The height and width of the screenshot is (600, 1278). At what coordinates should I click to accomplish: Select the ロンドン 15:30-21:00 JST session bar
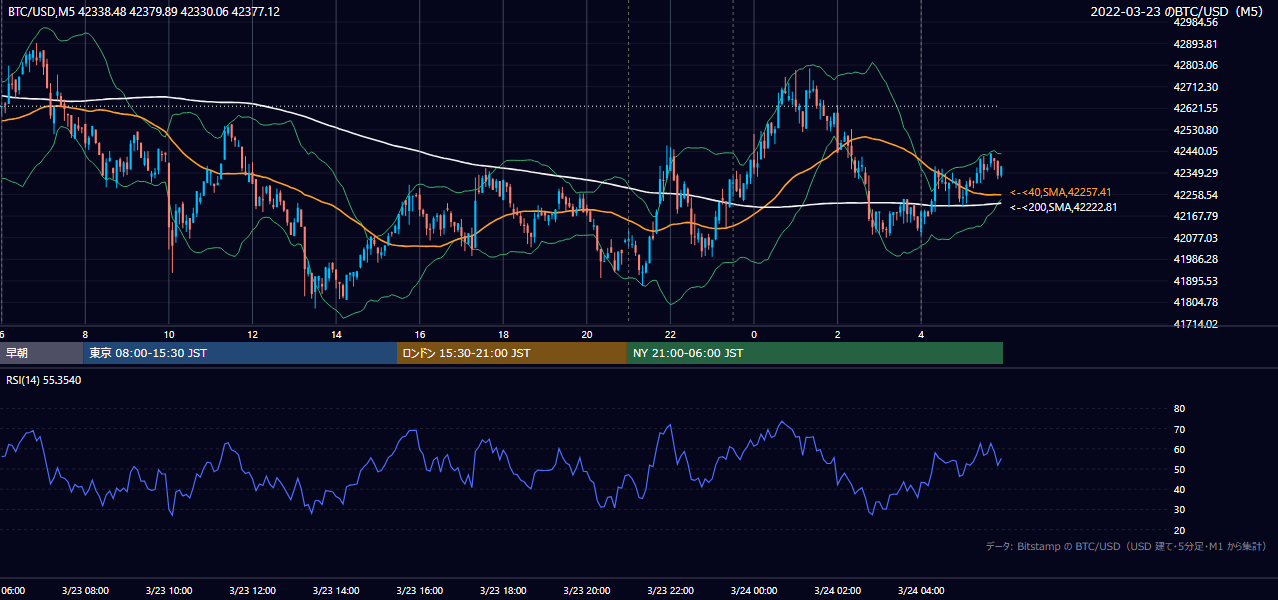[x=512, y=353]
